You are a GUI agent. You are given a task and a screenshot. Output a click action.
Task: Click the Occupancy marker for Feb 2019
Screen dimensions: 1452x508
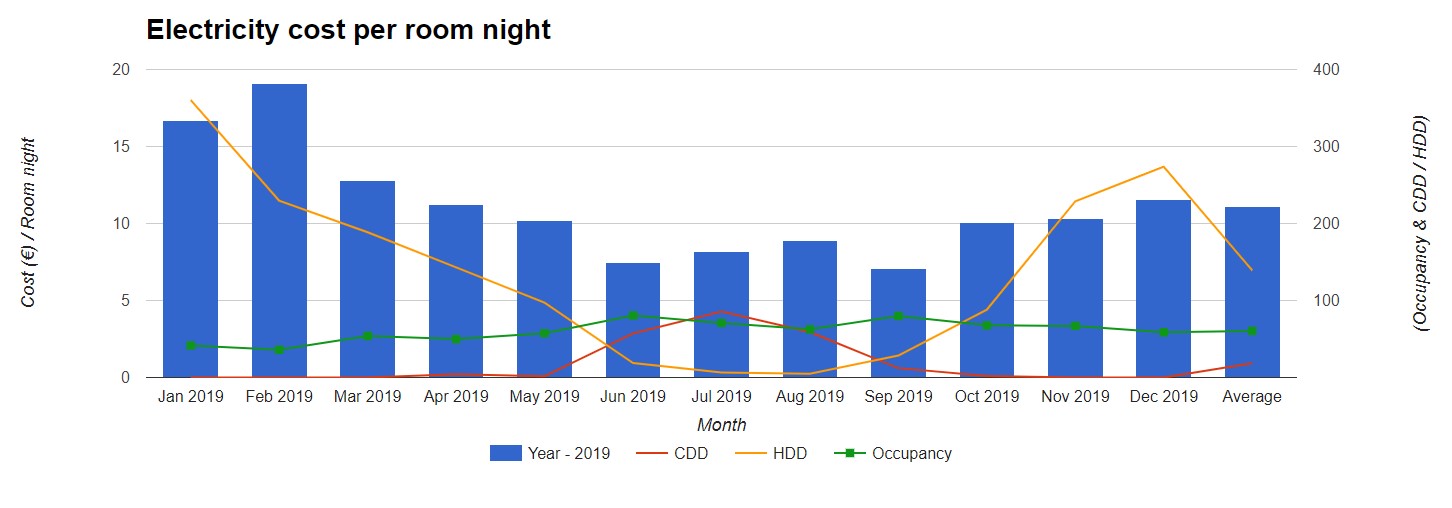(279, 349)
